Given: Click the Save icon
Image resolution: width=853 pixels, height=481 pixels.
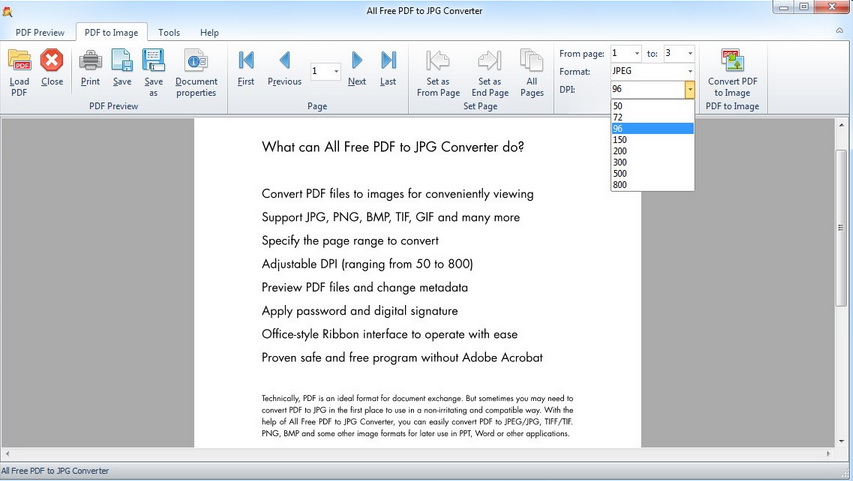Looking at the screenshot, I should 122,60.
